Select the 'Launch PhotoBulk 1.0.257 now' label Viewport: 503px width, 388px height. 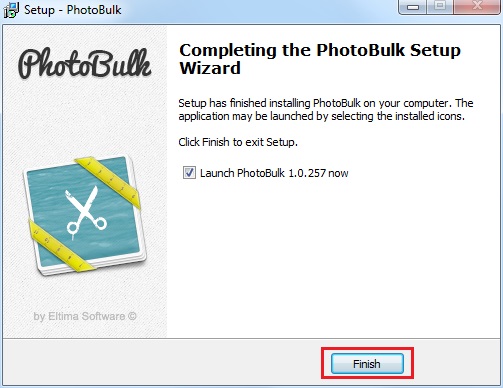coord(274,173)
